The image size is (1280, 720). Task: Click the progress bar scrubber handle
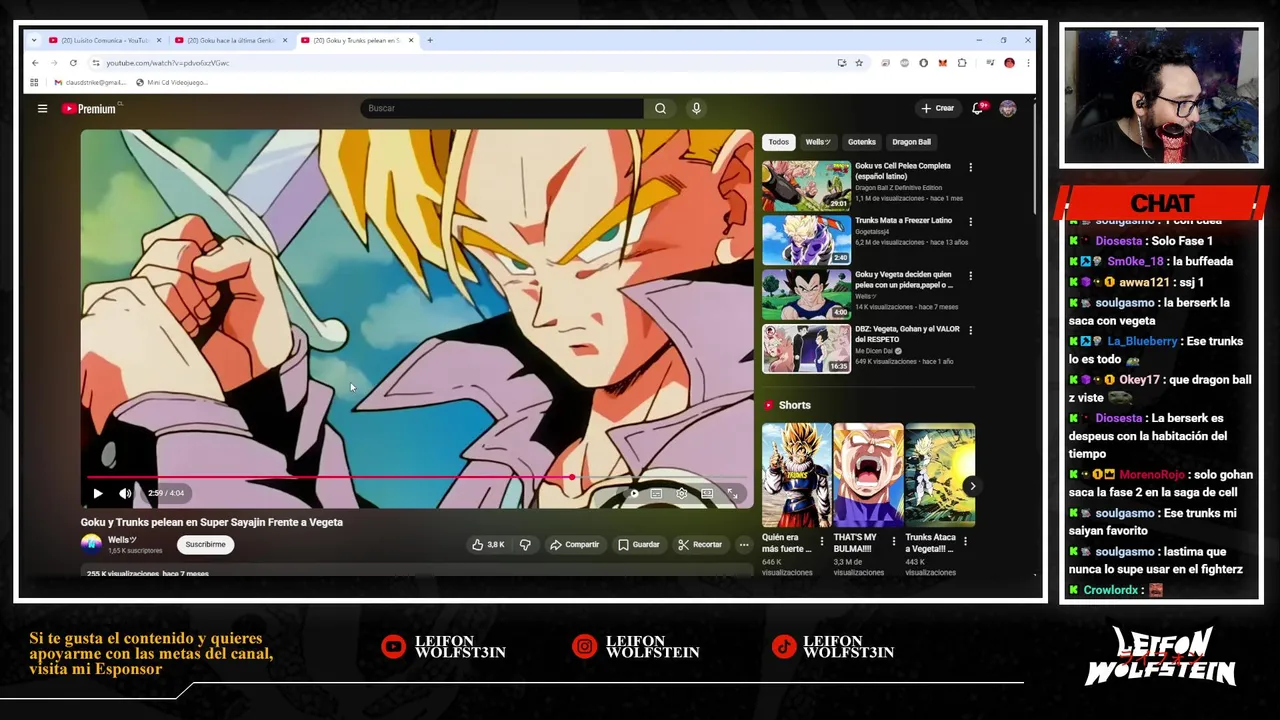click(572, 477)
